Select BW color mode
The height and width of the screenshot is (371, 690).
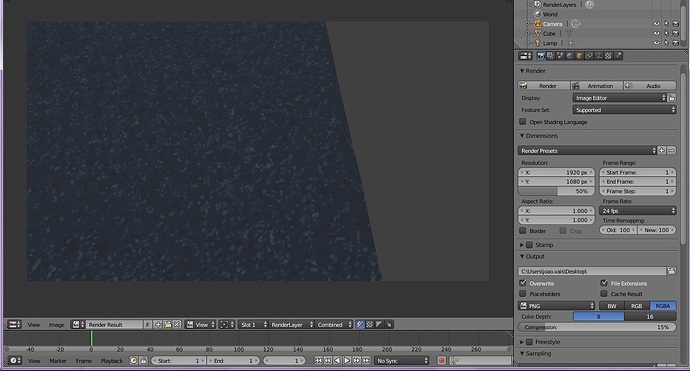612,306
